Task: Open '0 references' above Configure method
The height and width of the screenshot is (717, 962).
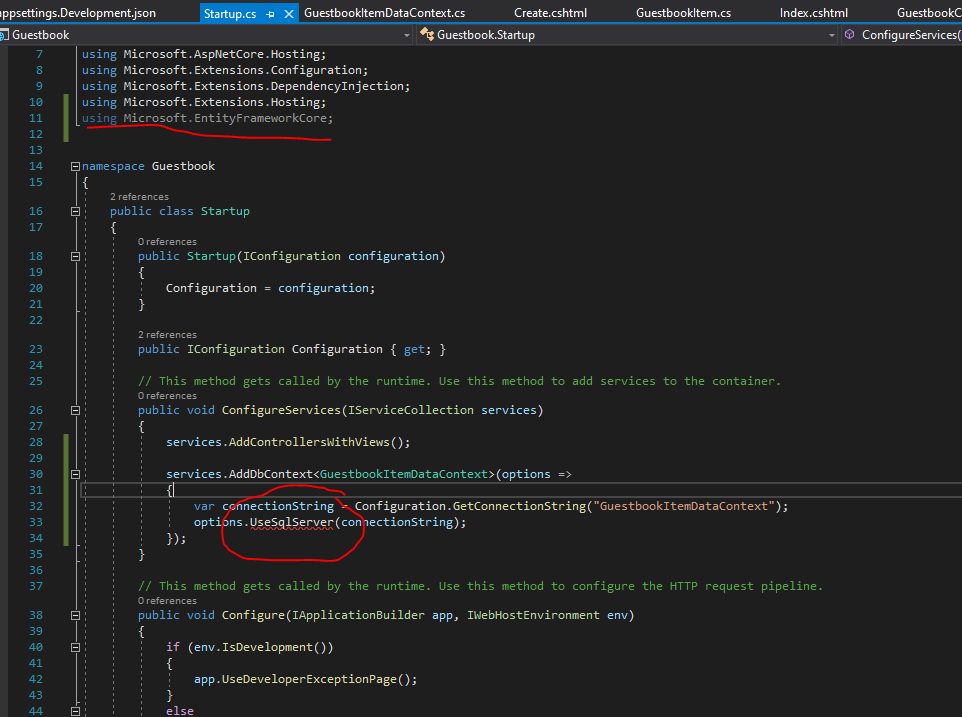Action: click(x=167, y=600)
